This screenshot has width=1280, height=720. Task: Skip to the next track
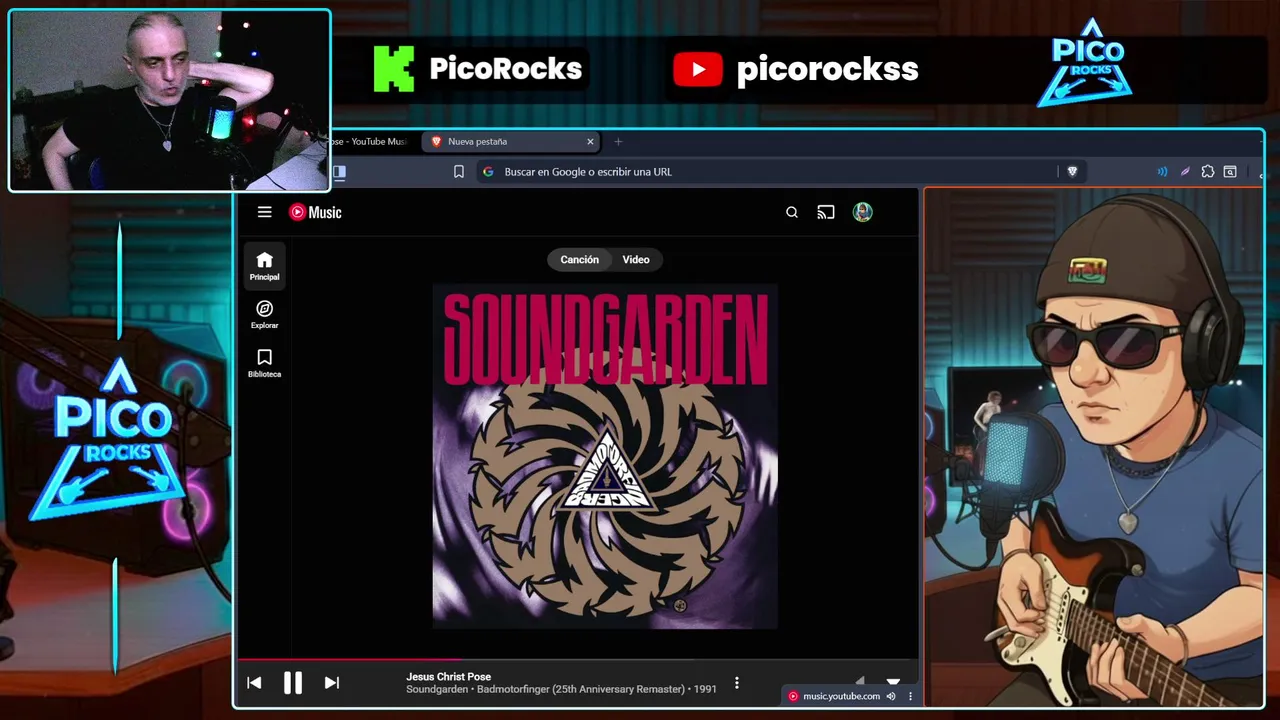332,683
